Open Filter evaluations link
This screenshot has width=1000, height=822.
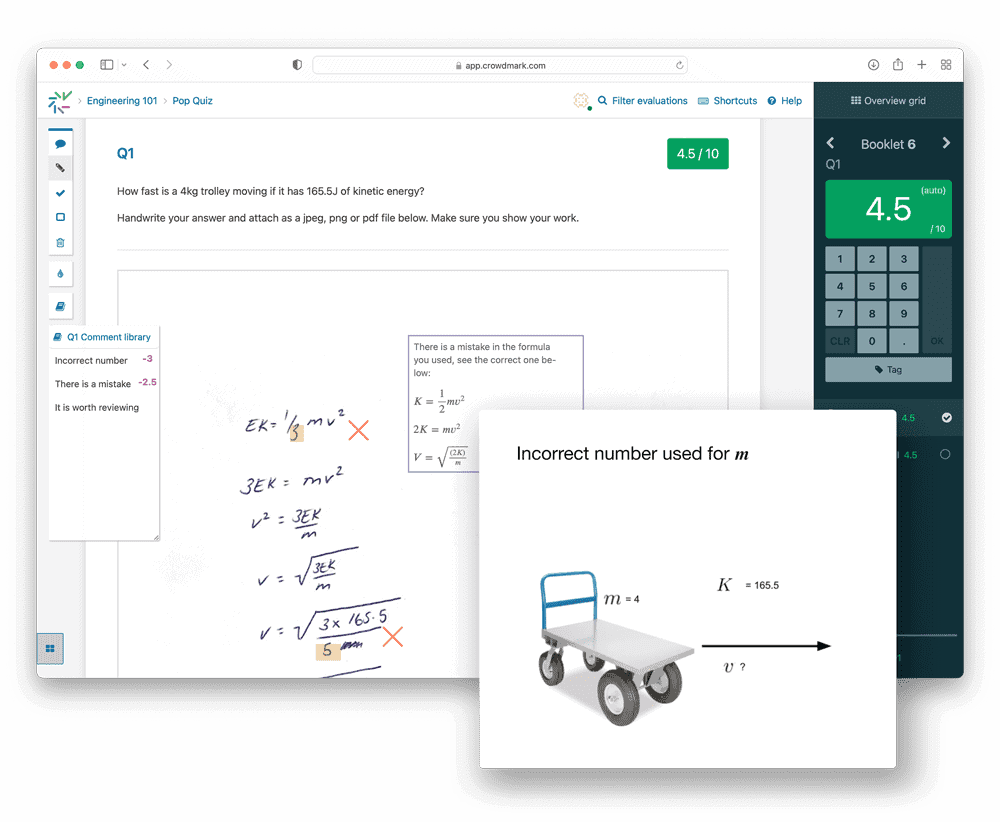point(649,101)
